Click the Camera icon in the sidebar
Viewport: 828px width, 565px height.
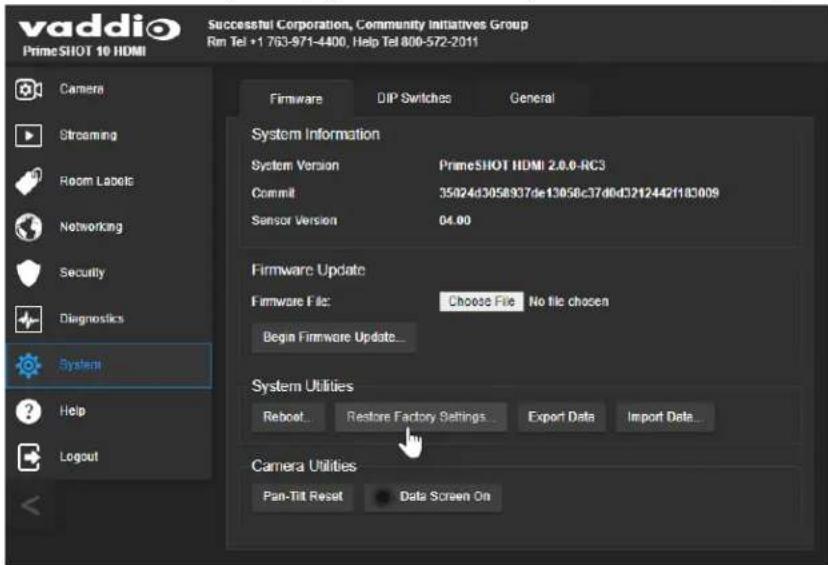coord(29,89)
